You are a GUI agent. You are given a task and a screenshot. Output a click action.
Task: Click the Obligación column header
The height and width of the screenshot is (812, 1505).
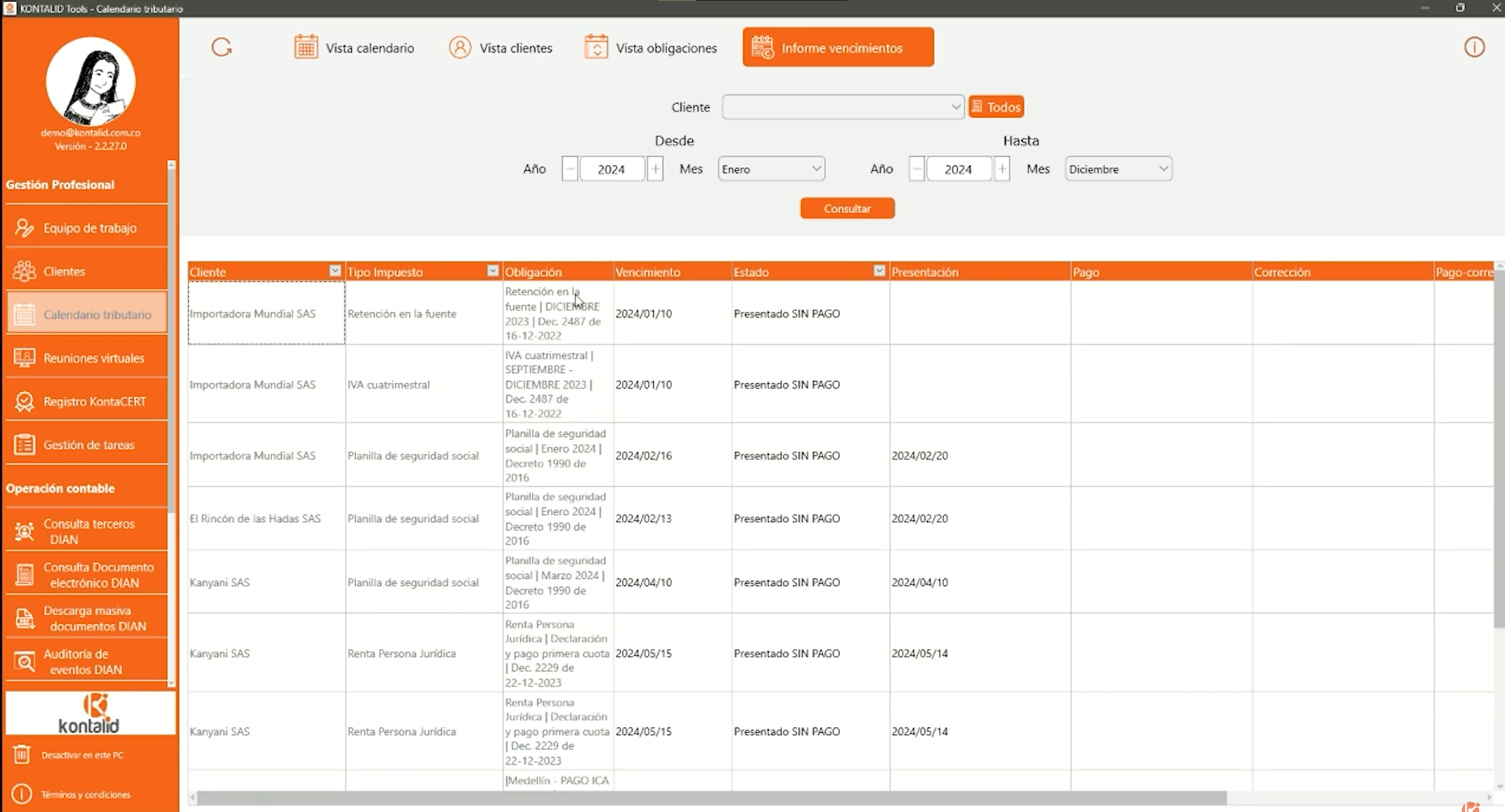557,271
